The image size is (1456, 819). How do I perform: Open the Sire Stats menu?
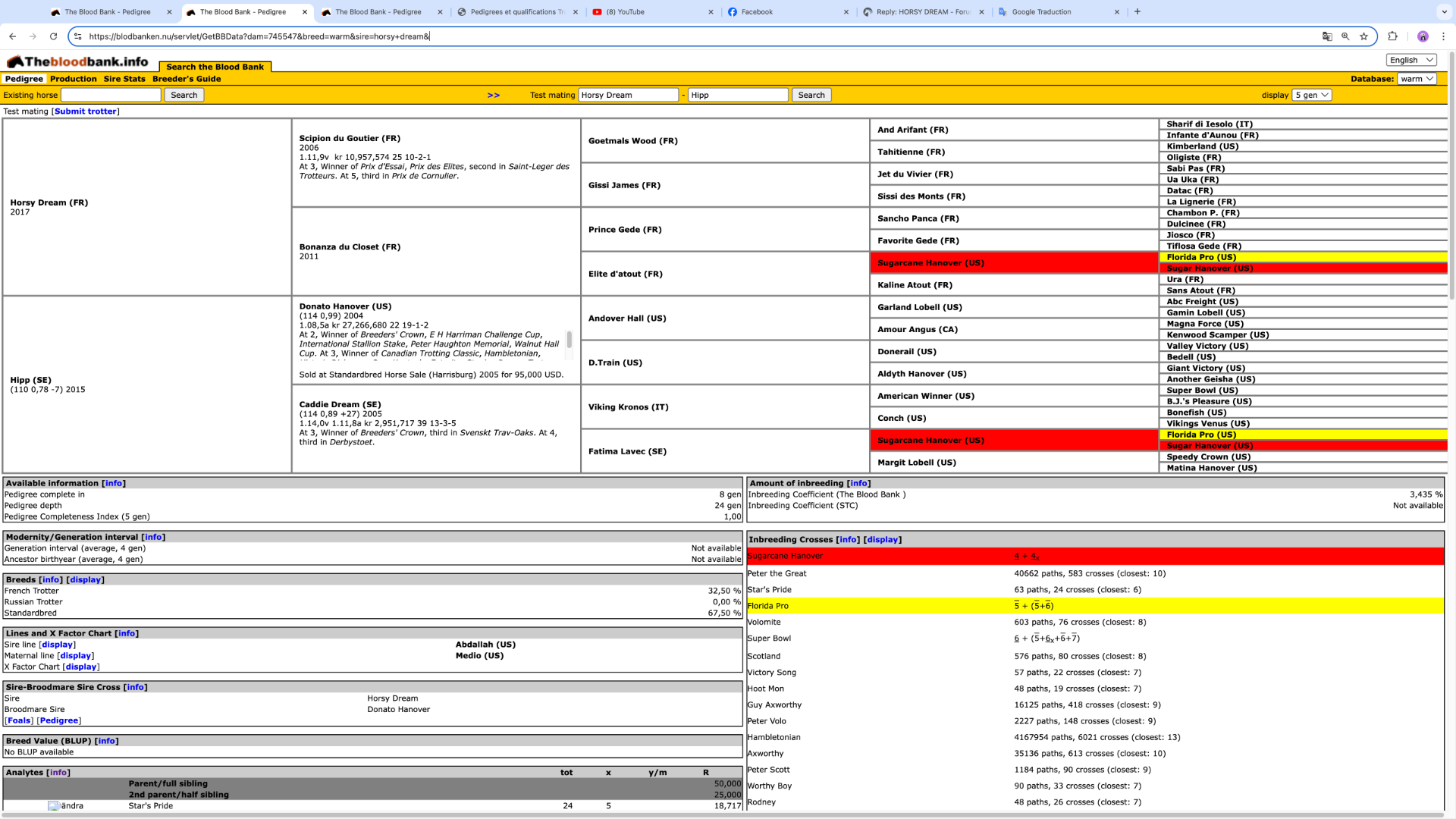coord(124,79)
